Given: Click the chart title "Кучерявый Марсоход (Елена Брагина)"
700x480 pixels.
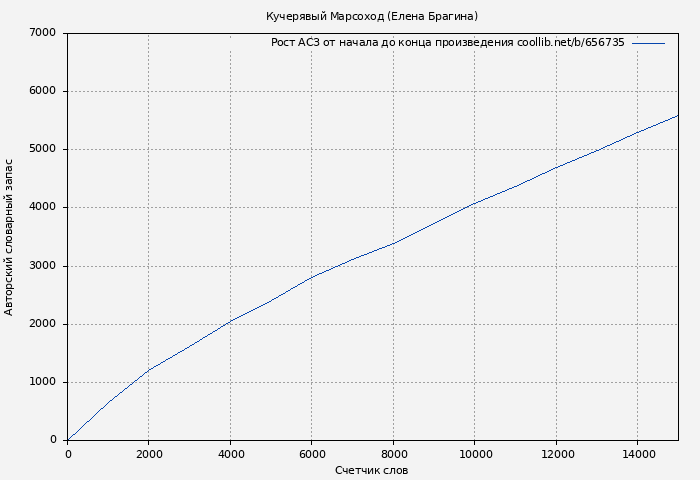Looking at the screenshot, I should [372, 16].
